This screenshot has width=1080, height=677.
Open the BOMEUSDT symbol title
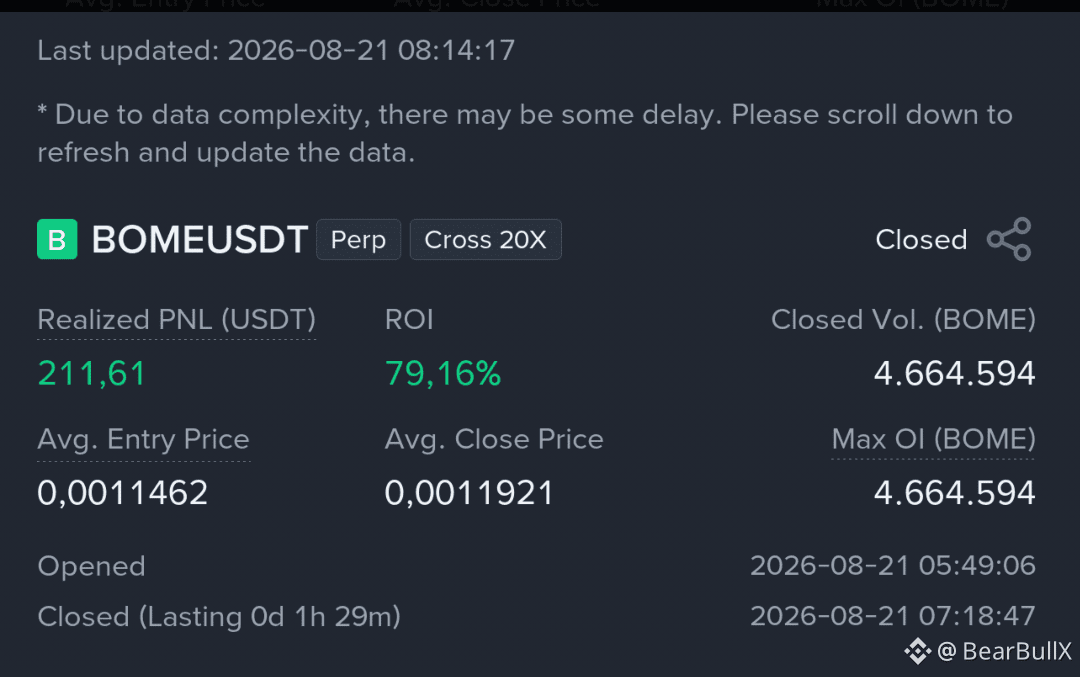click(x=200, y=240)
